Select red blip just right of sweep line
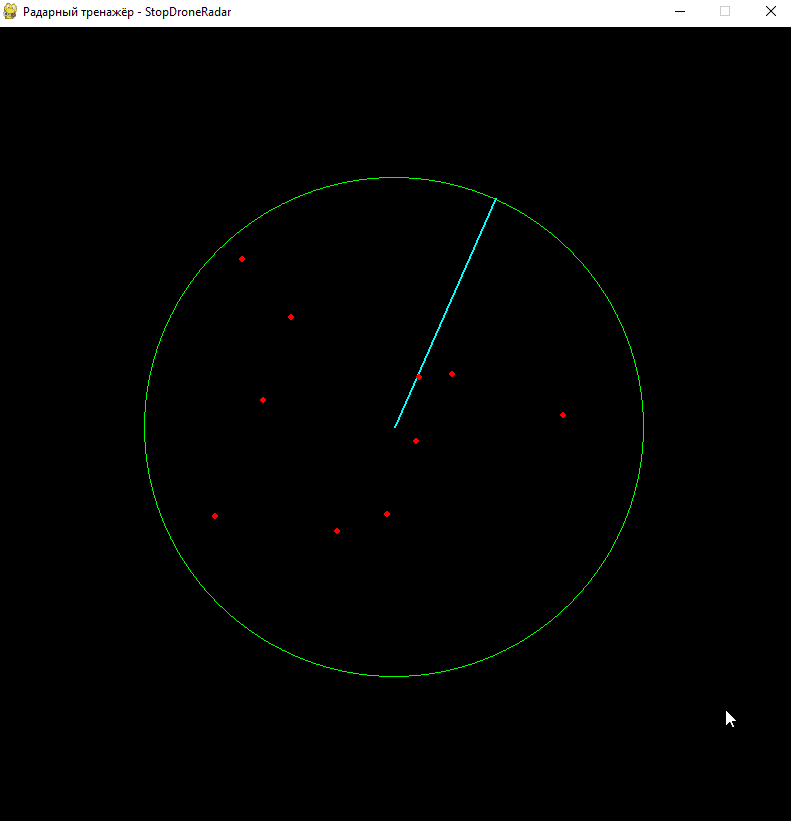Screen dimensions: 791x821 tap(452, 374)
